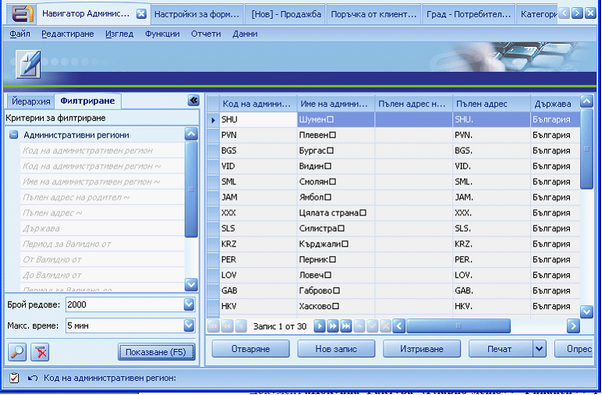Click the horizontal scrollbar thumb of the grid
The width and height of the screenshot is (602, 395).
458,326
